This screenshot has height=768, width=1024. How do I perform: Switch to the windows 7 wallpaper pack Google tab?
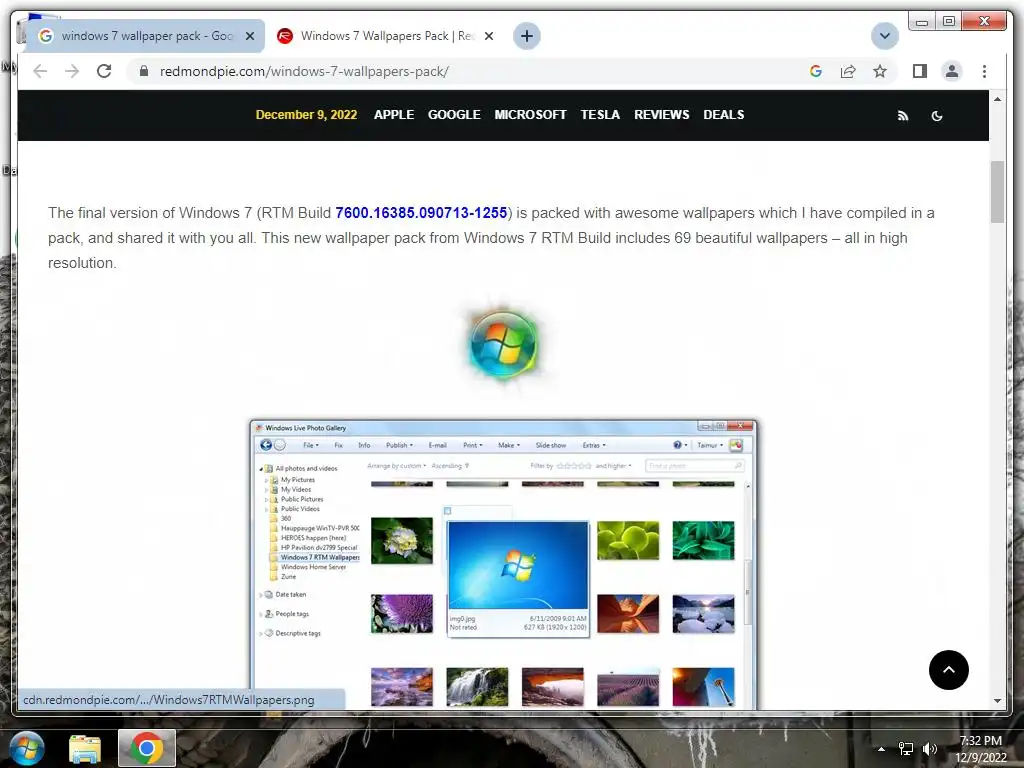pyautogui.click(x=145, y=36)
